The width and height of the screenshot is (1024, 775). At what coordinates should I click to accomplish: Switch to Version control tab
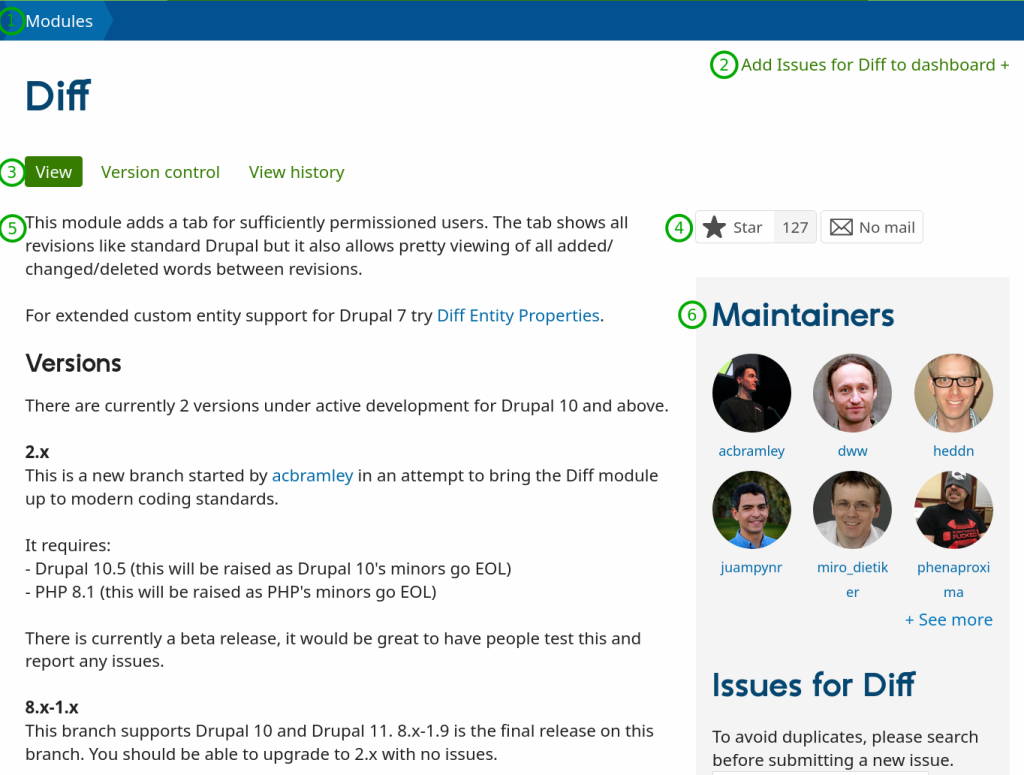160,172
